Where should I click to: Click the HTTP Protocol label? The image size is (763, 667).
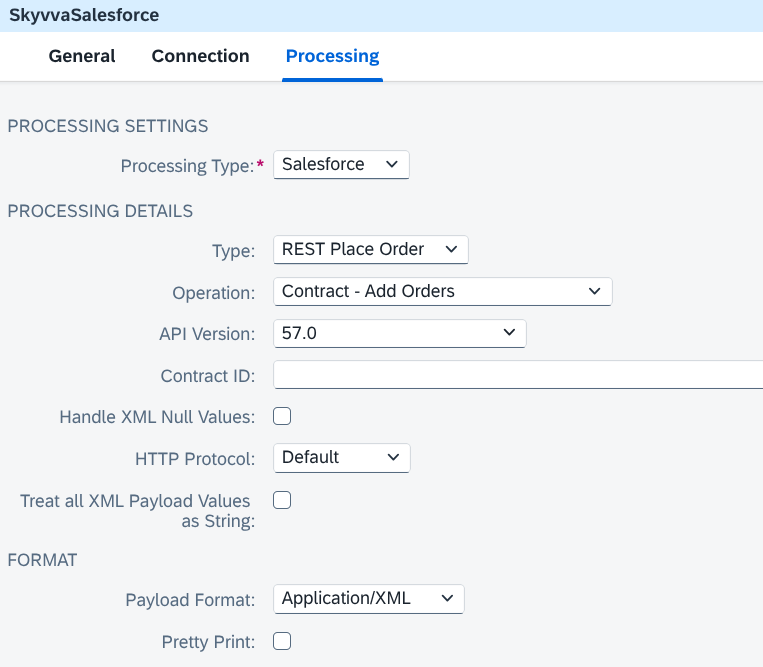tap(195, 459)
